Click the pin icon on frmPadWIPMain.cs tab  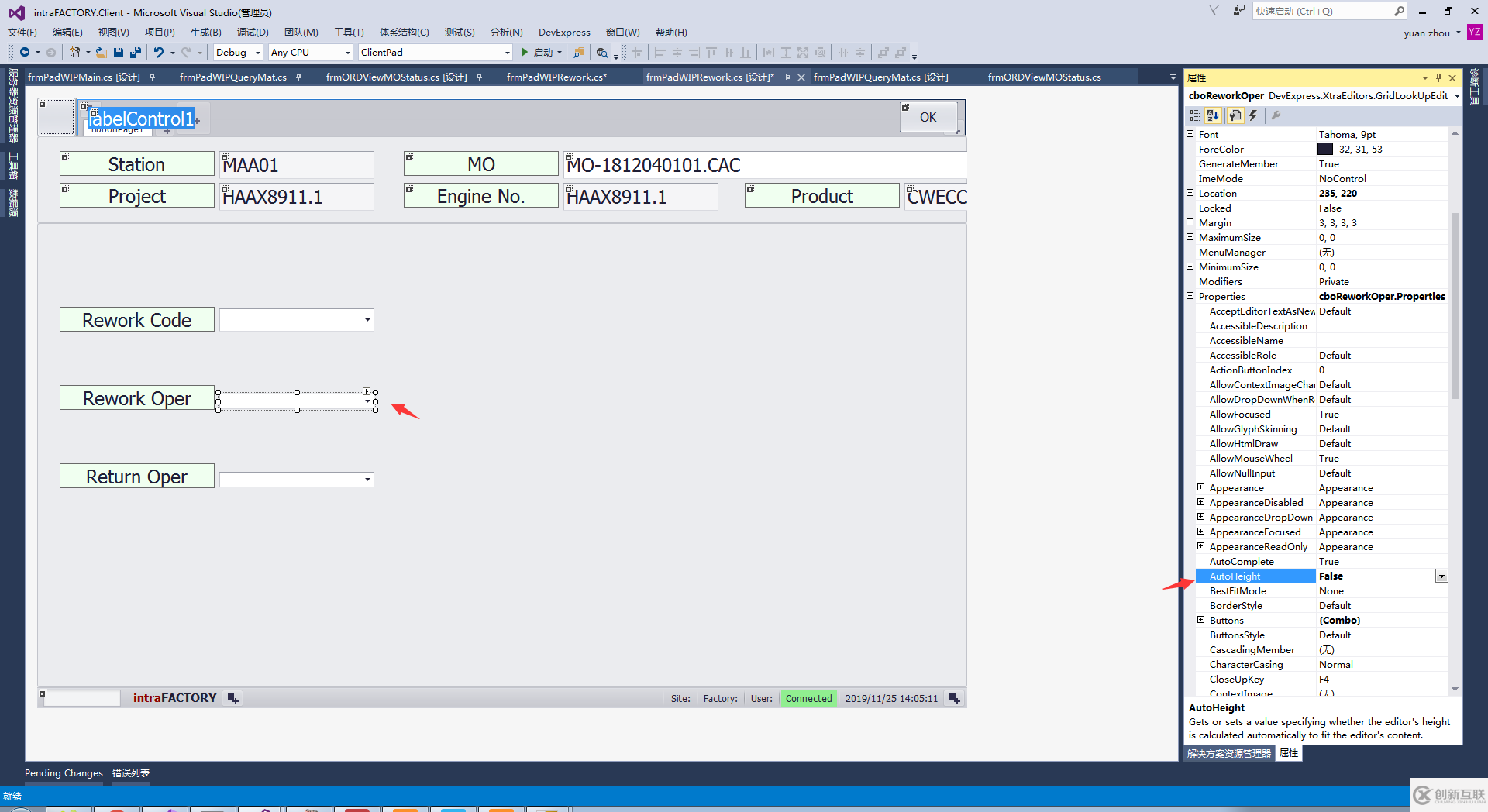click(153, 77)
